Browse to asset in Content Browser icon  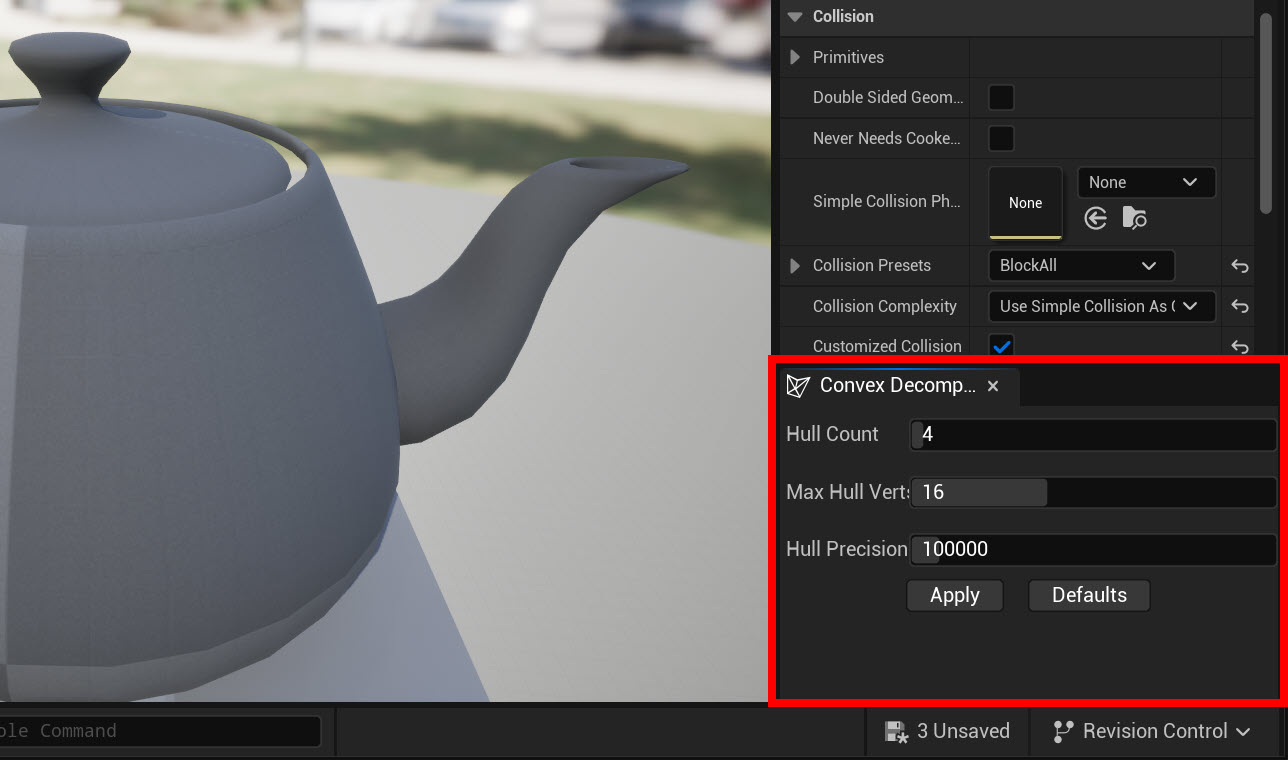click(1134, 218)
